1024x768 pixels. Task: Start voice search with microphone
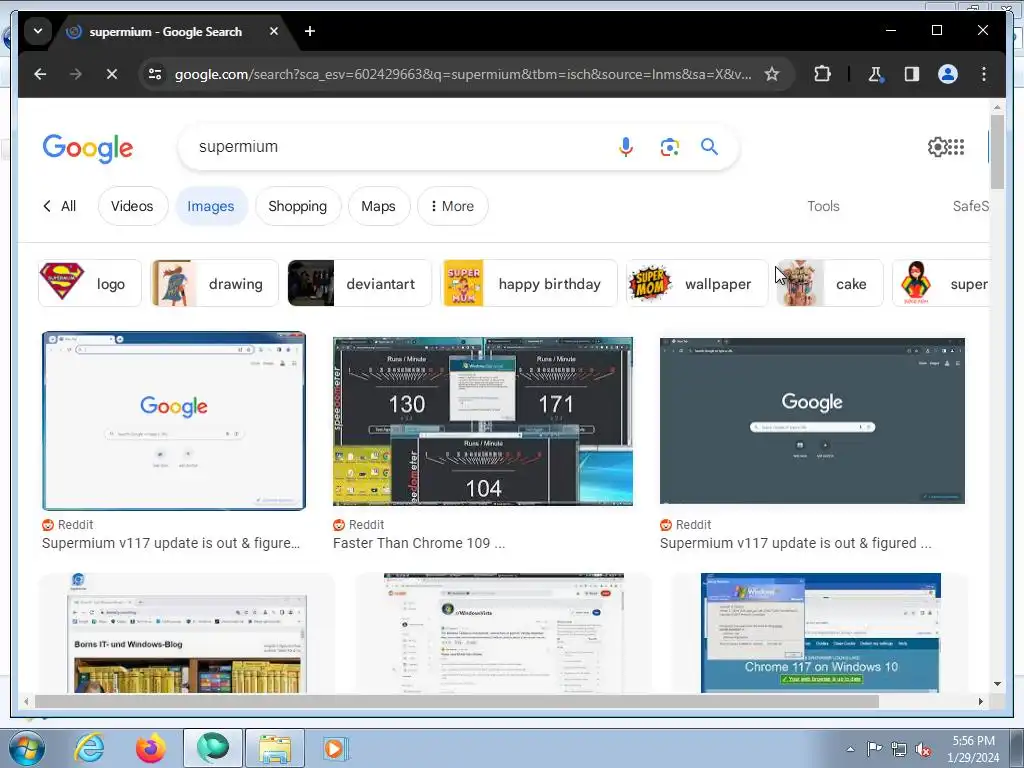pos(626,147)
